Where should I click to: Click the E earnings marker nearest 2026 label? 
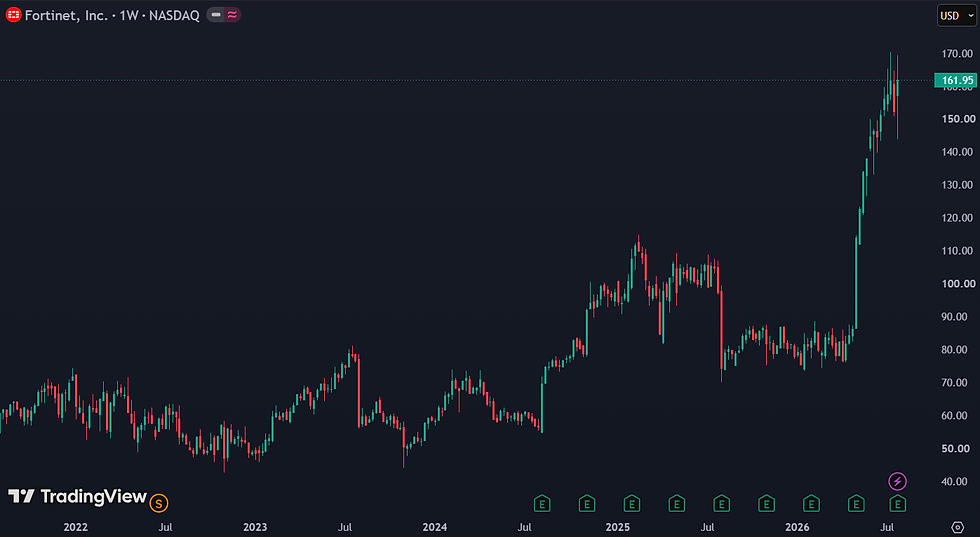(x=811, y=503)
